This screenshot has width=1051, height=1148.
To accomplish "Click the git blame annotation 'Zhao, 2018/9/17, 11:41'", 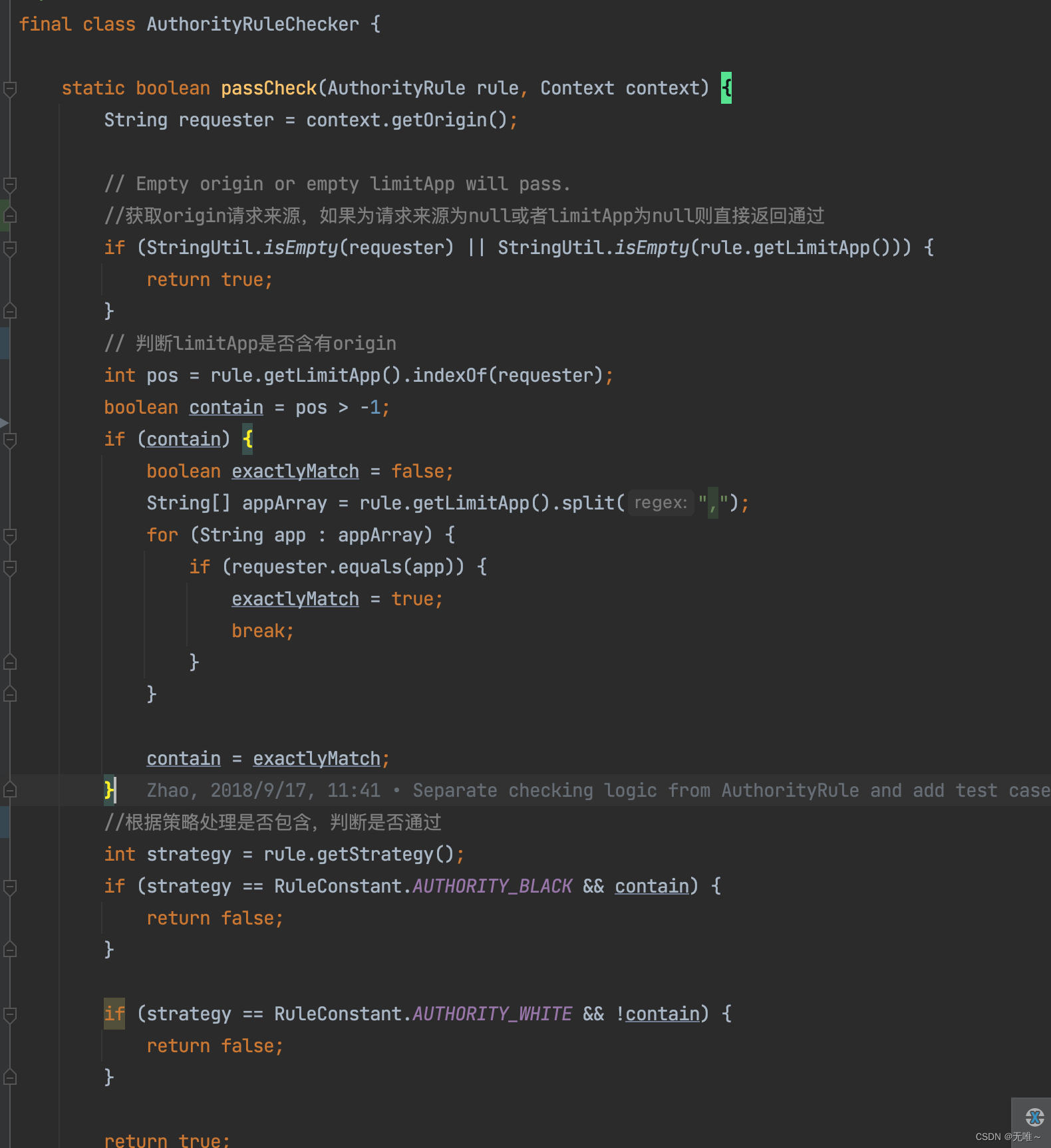I will point(263,790).
